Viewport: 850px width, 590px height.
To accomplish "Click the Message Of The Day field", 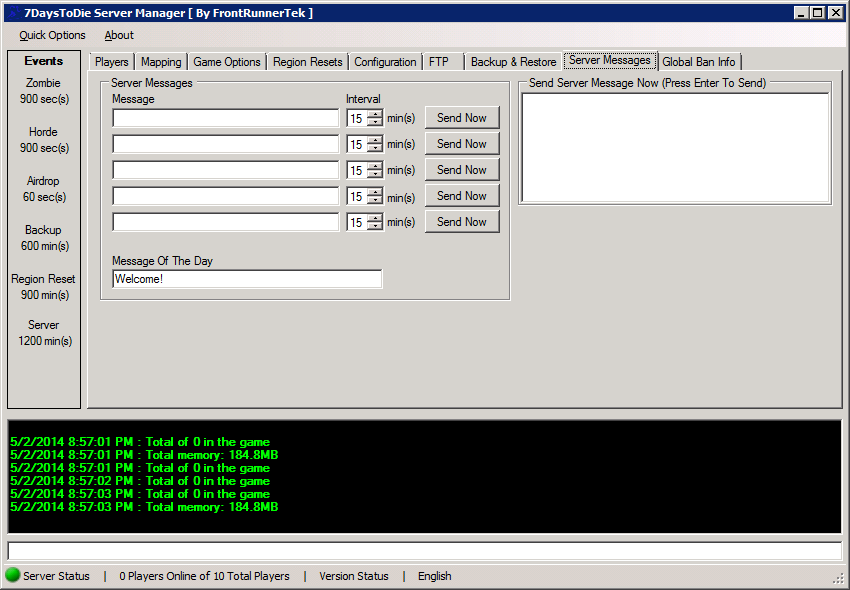I will click(247, 279).
